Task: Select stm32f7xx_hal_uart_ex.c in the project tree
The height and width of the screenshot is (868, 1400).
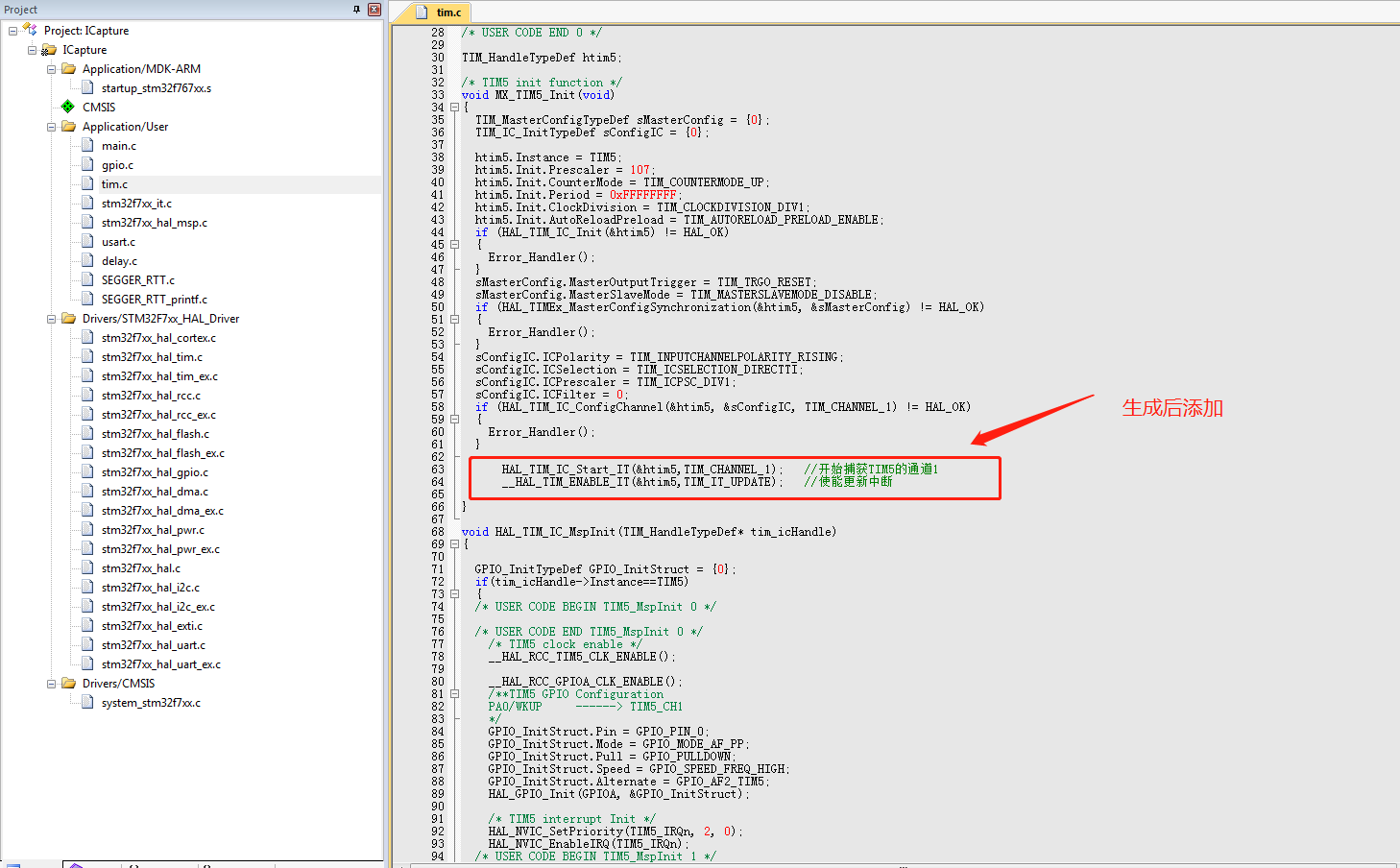Action: (x=161, y=664)
